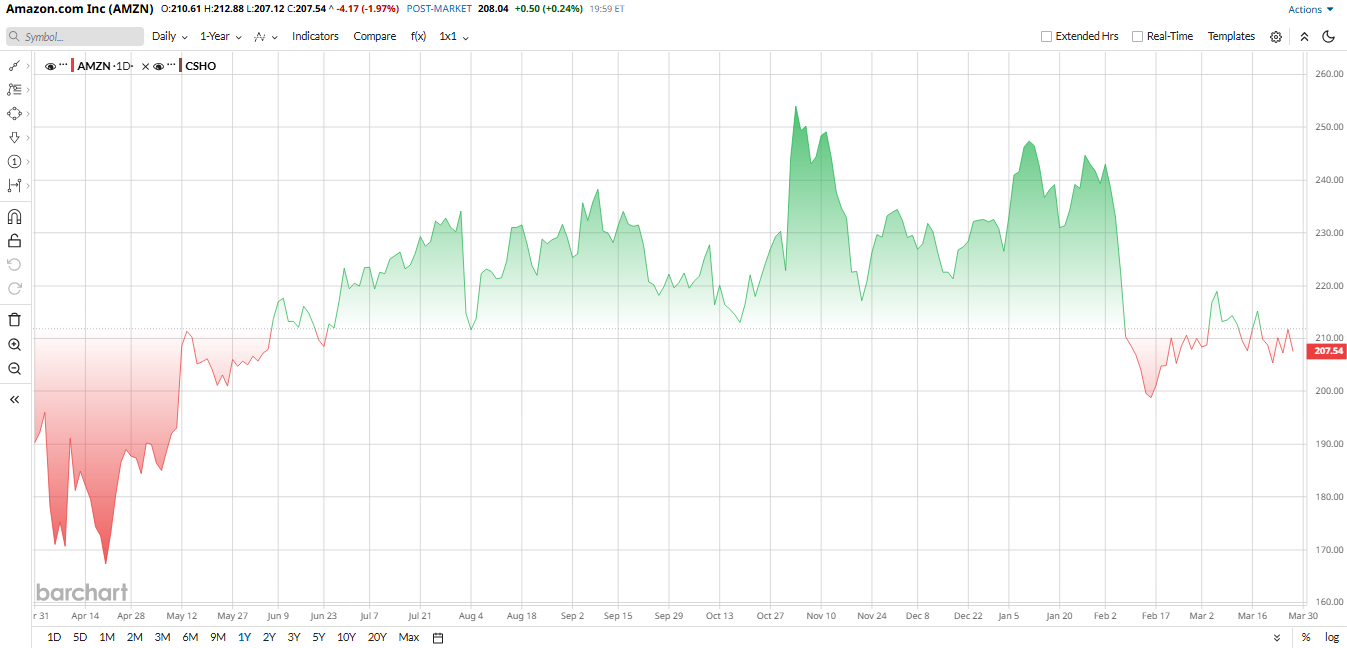
Task: Toggle logarithmic scale with log button
Action: (1332, 637)
